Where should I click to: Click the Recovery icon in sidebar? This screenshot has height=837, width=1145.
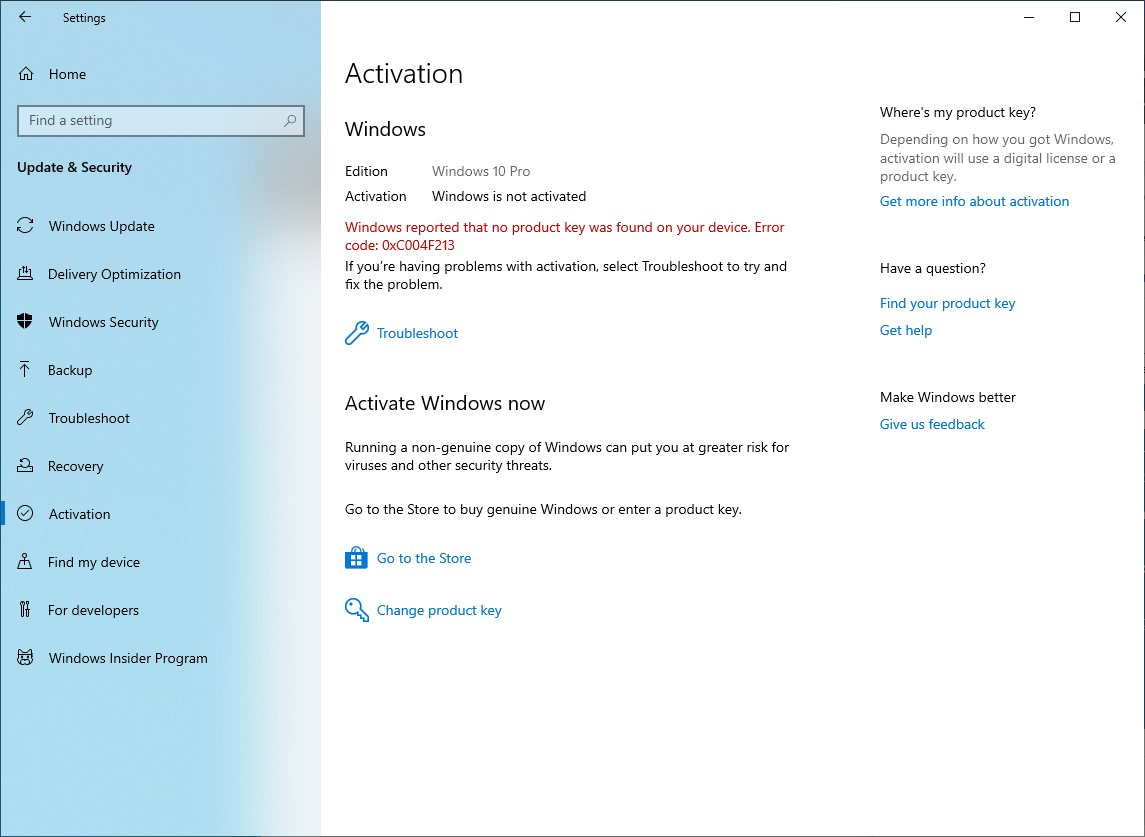pos(25,465)
